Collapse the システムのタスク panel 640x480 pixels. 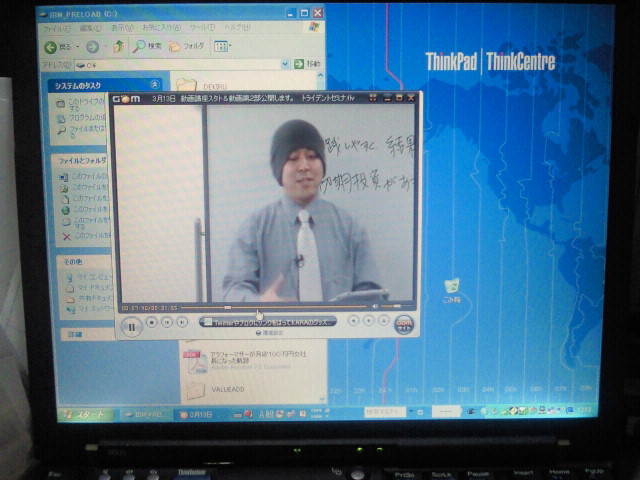[x=155, y=84]
